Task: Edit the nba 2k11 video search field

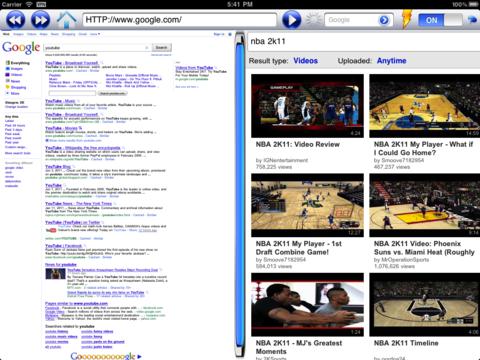Action: (x=363, y=42)
